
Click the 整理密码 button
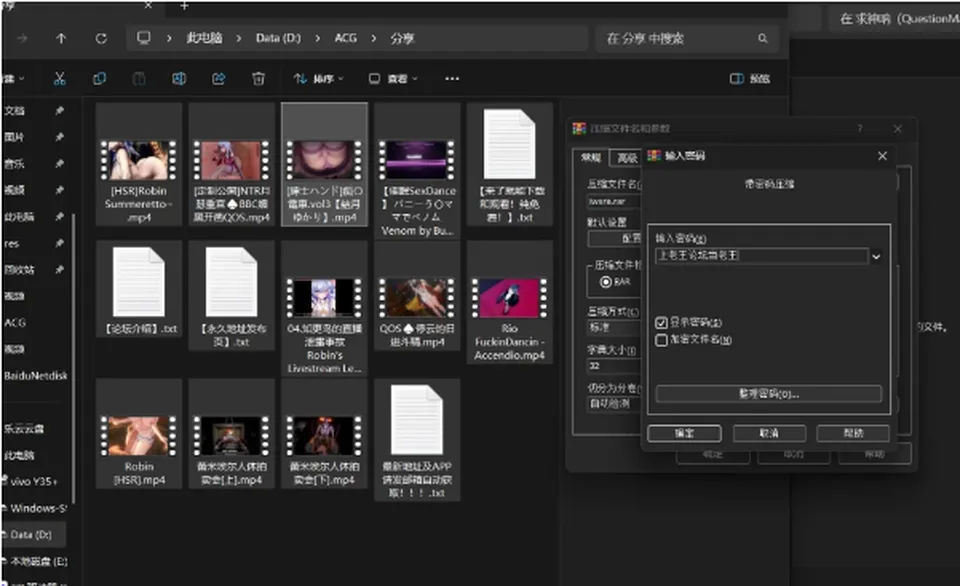pyautogui.click(x=768, y=394)
